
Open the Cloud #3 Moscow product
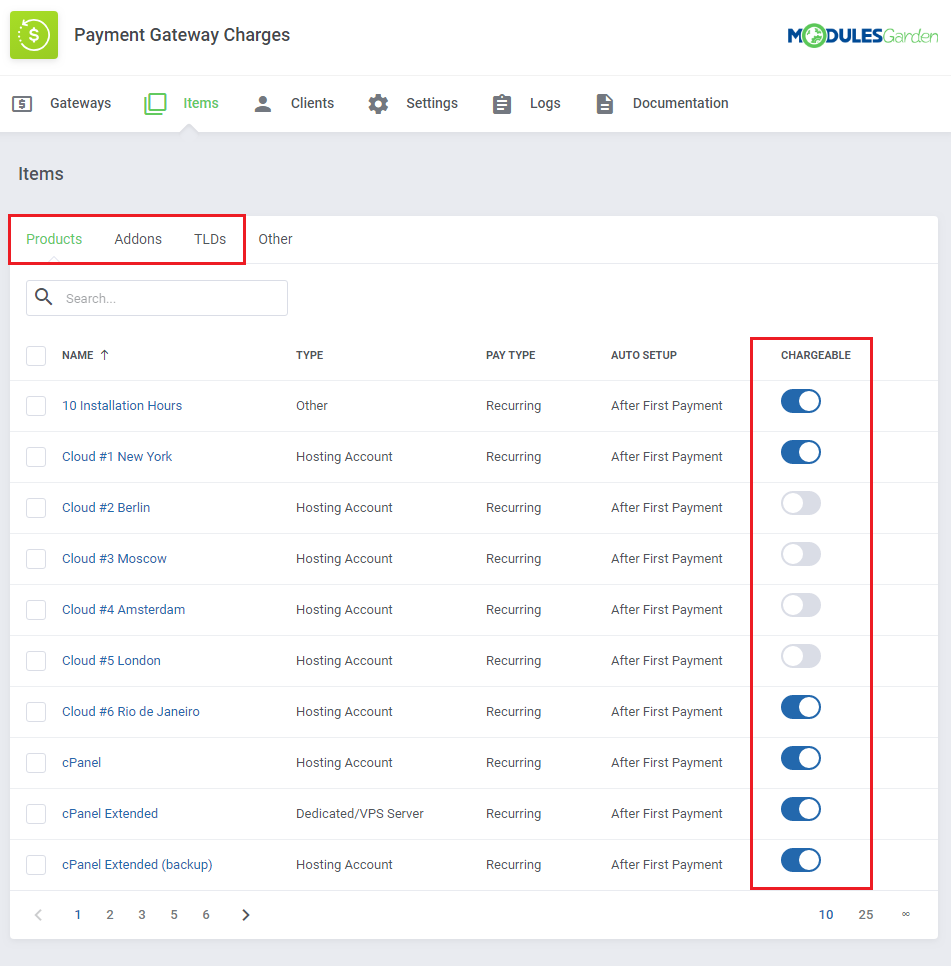pyautogui.click(x=115, y=559)
